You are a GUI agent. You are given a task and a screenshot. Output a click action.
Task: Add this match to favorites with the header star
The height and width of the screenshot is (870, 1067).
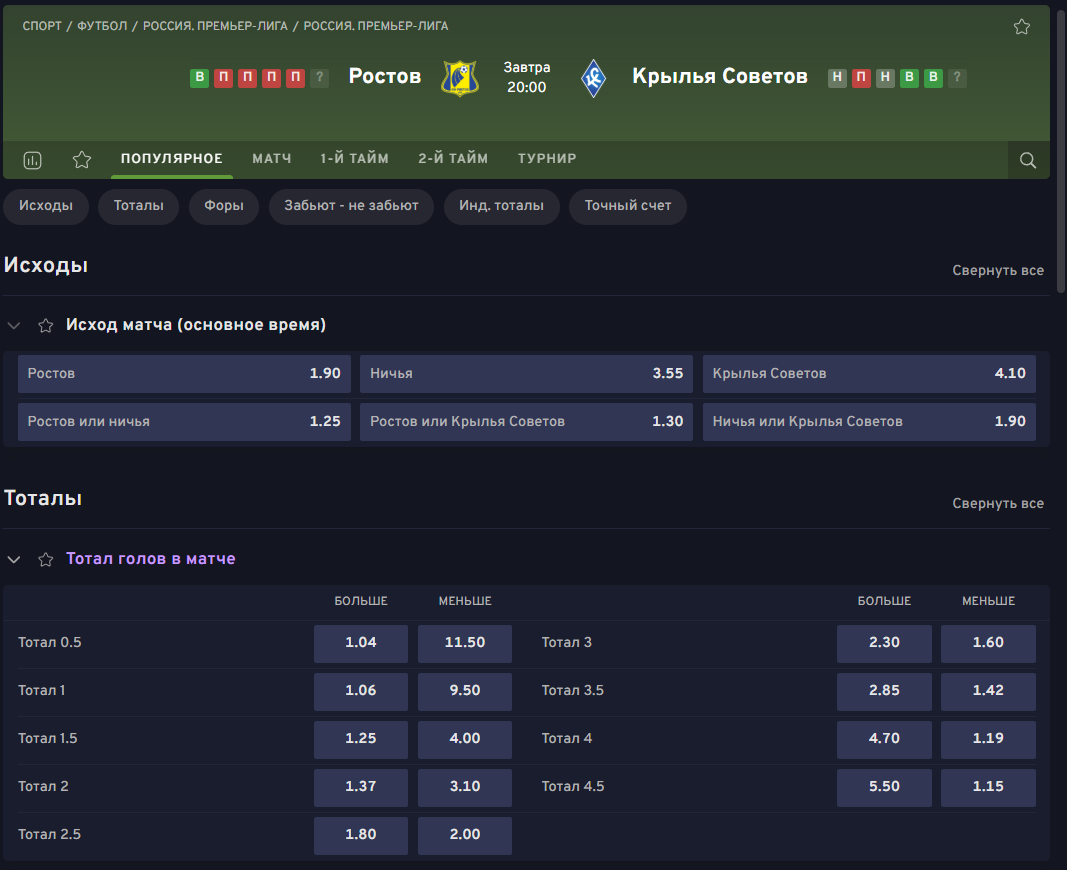coord(1021,27)
